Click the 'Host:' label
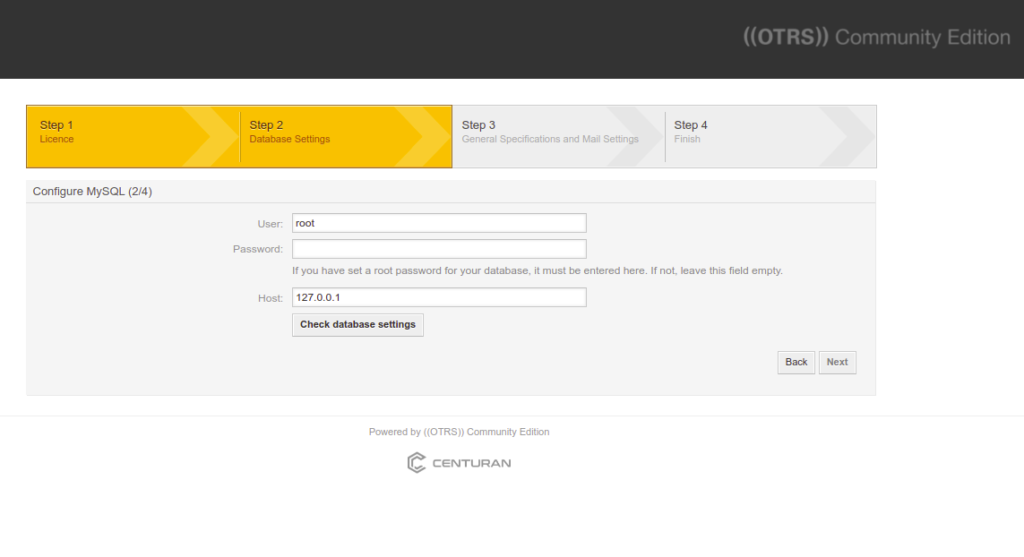This screenshot has height=557, width=1024. (x=270, y=298)
